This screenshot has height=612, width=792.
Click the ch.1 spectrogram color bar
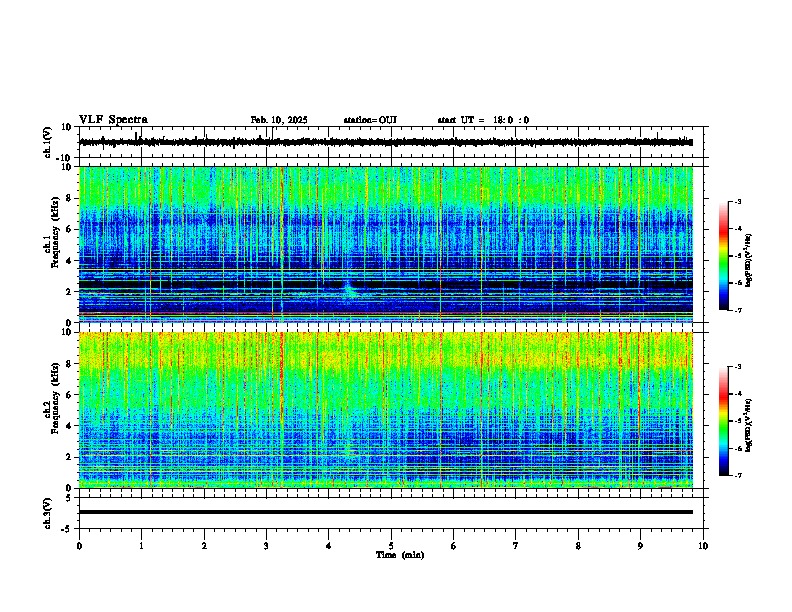pyautogui.click(x=724, y=256)
